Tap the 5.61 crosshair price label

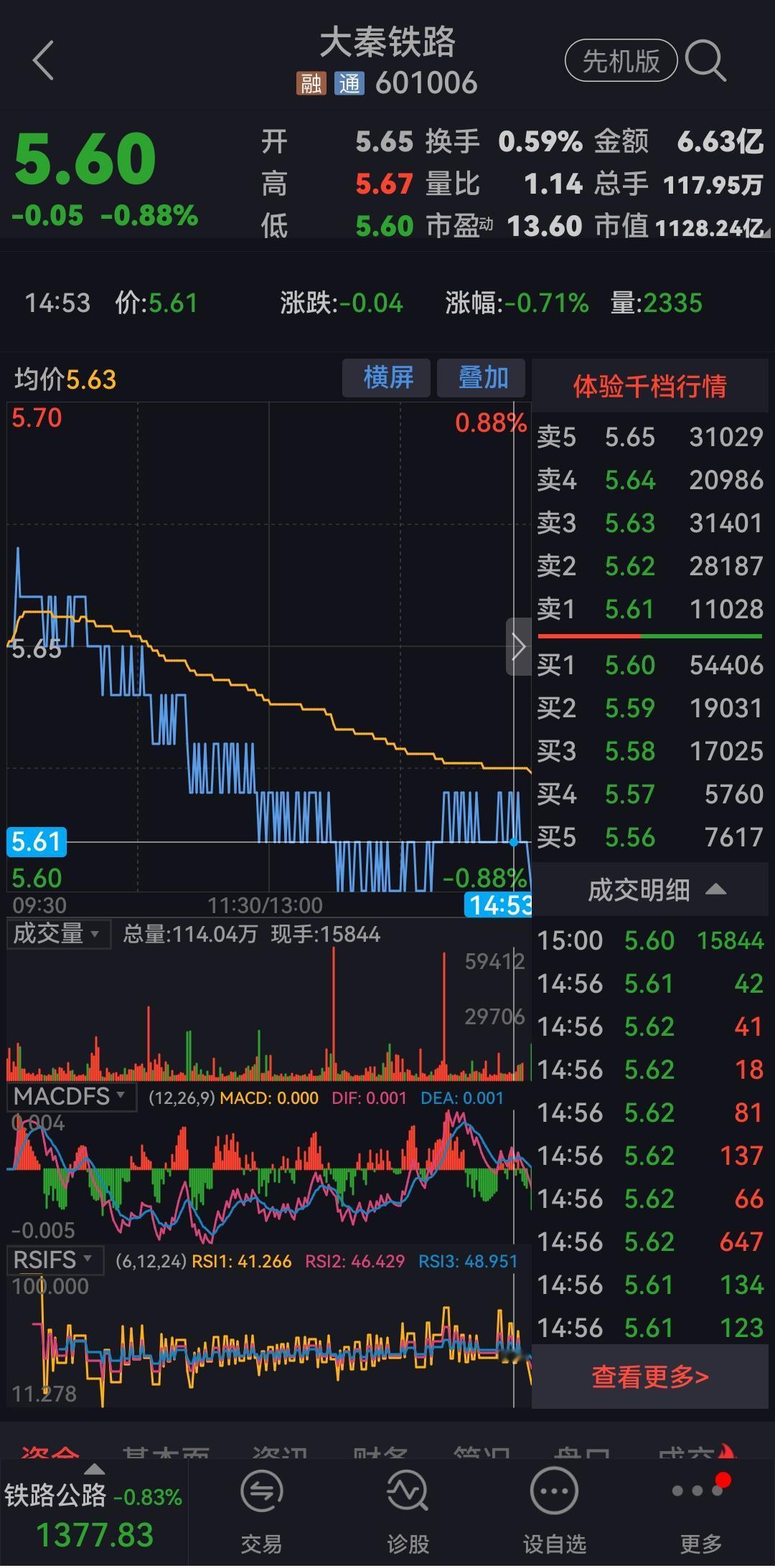[x=37, y=841]
